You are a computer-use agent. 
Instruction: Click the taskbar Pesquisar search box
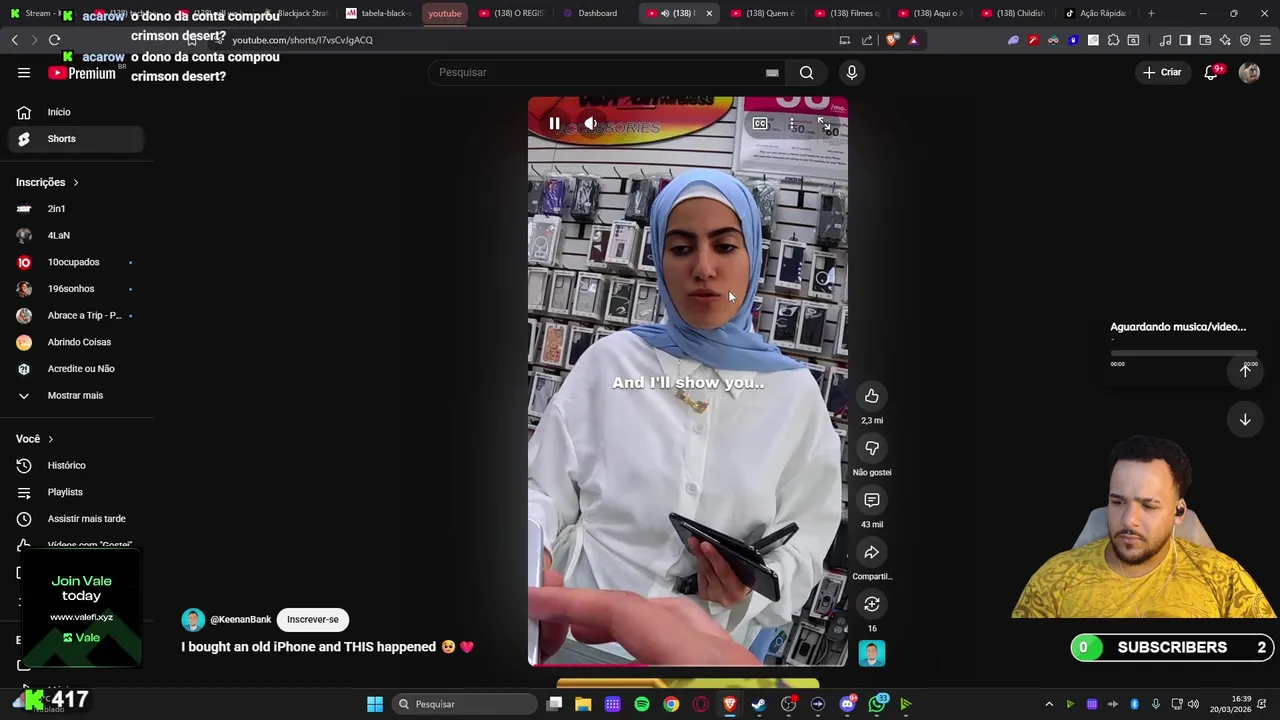tap(464, 704)
